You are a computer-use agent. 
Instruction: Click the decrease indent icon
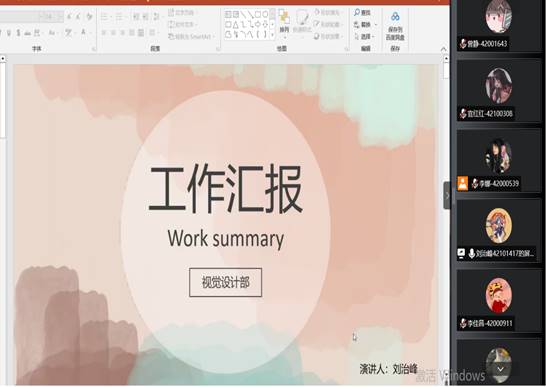click(x=136, y=16)
